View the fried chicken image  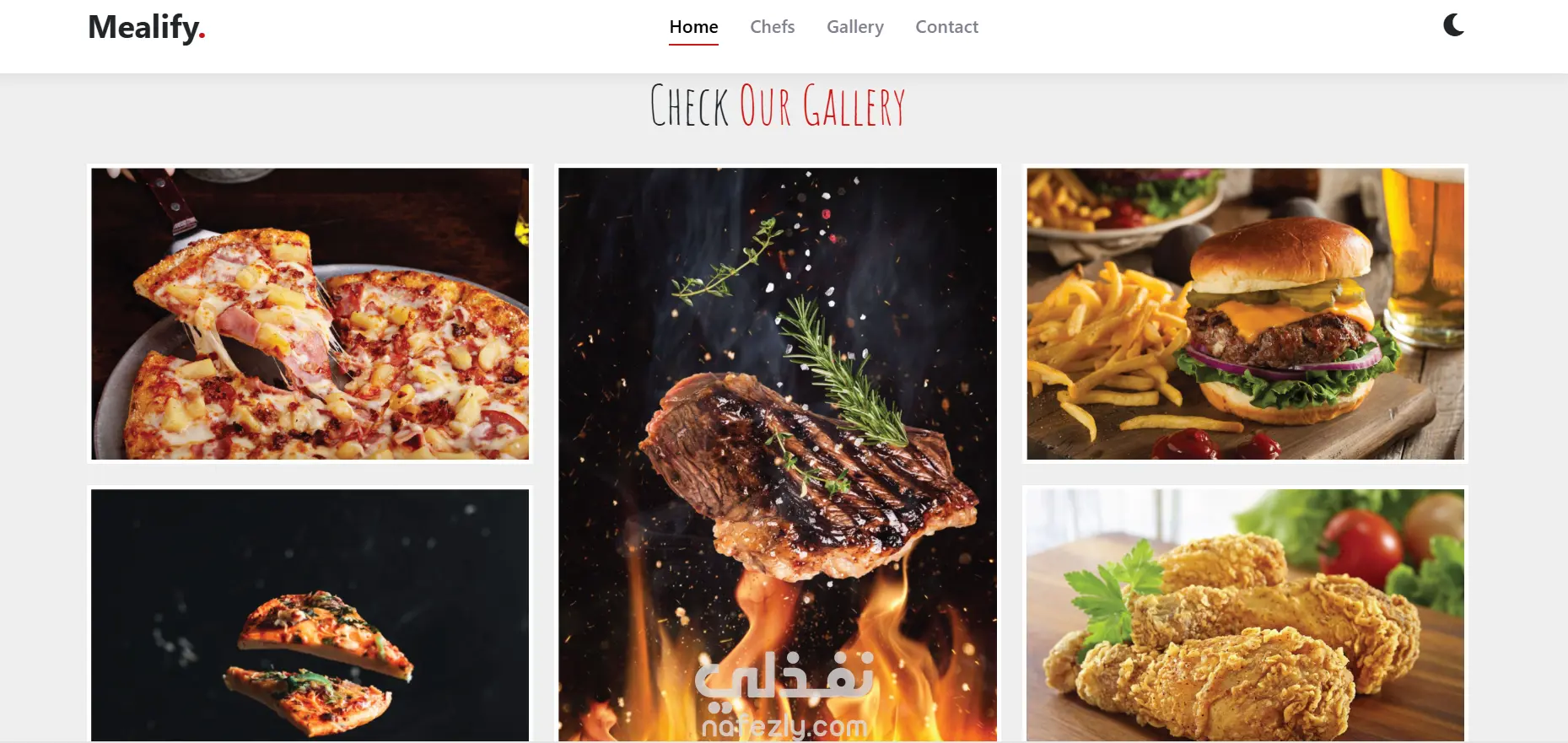tap(1245, 616)
